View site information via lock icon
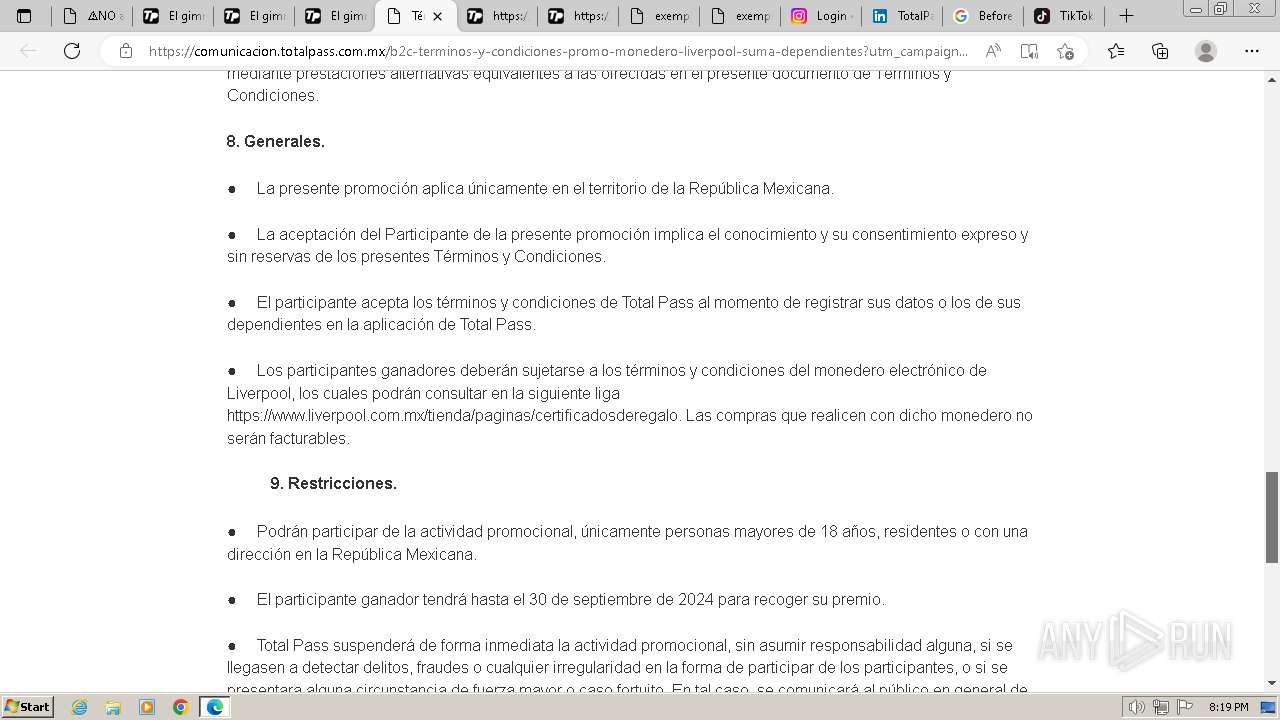1280x720 pixels. (x=126, y=51)
